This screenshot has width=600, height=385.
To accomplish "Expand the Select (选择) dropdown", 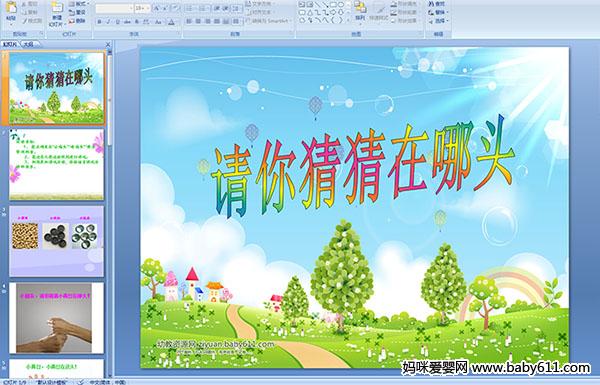I will (x=439, y=21).
